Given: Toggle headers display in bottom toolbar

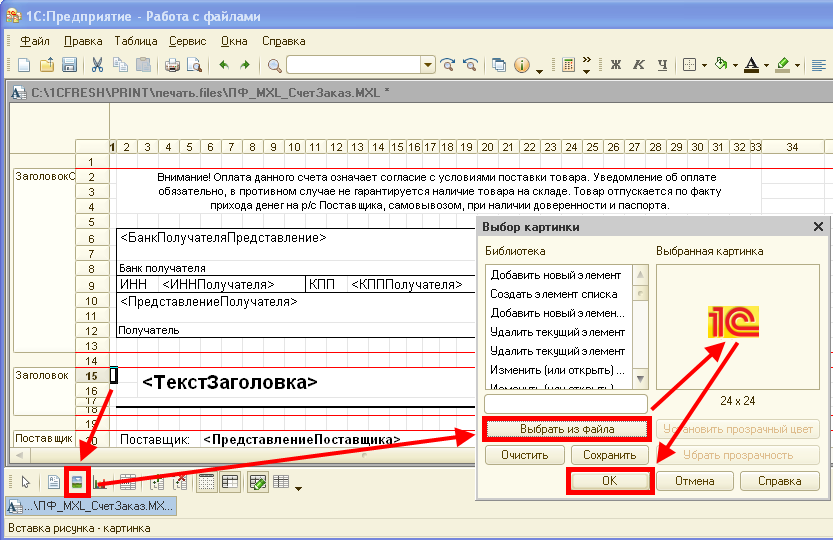Looking at the screenshot, I should pos(230,482).
